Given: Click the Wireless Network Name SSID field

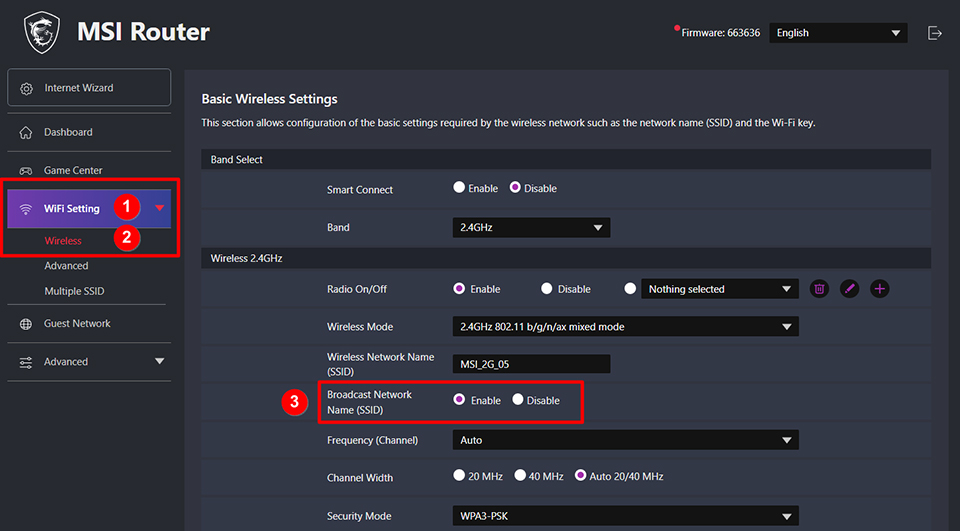Looking at the screenshot, I should click(531, 364).
